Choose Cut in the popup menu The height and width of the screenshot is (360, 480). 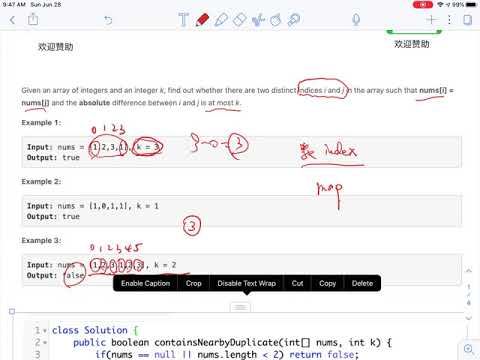297,283
